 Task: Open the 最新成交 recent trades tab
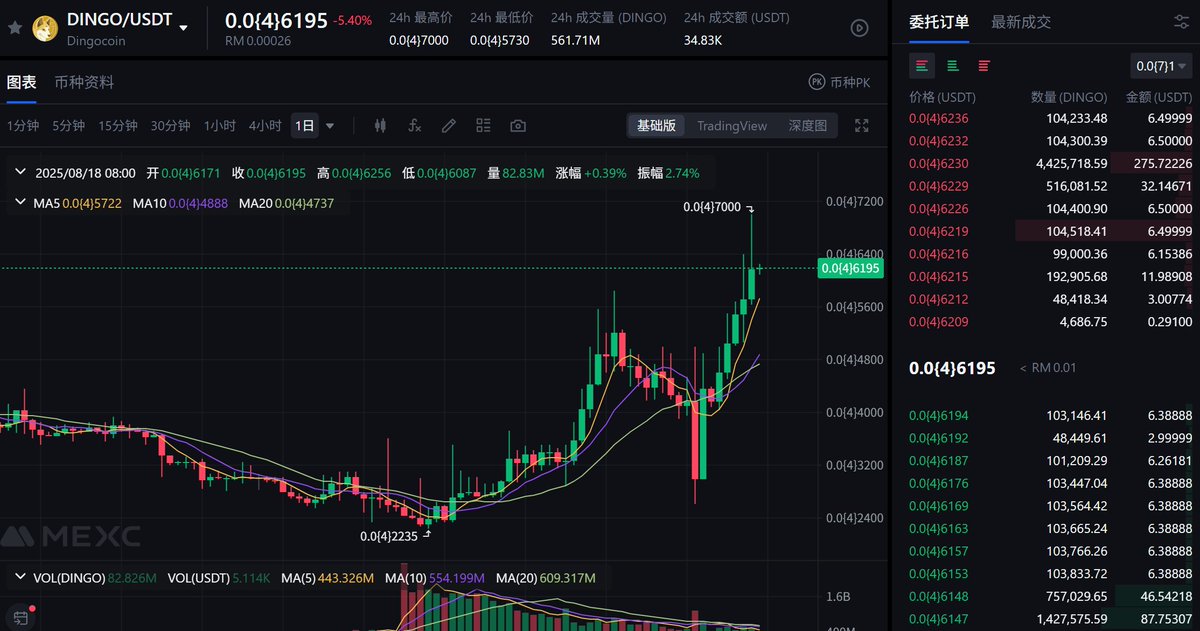1021,22
